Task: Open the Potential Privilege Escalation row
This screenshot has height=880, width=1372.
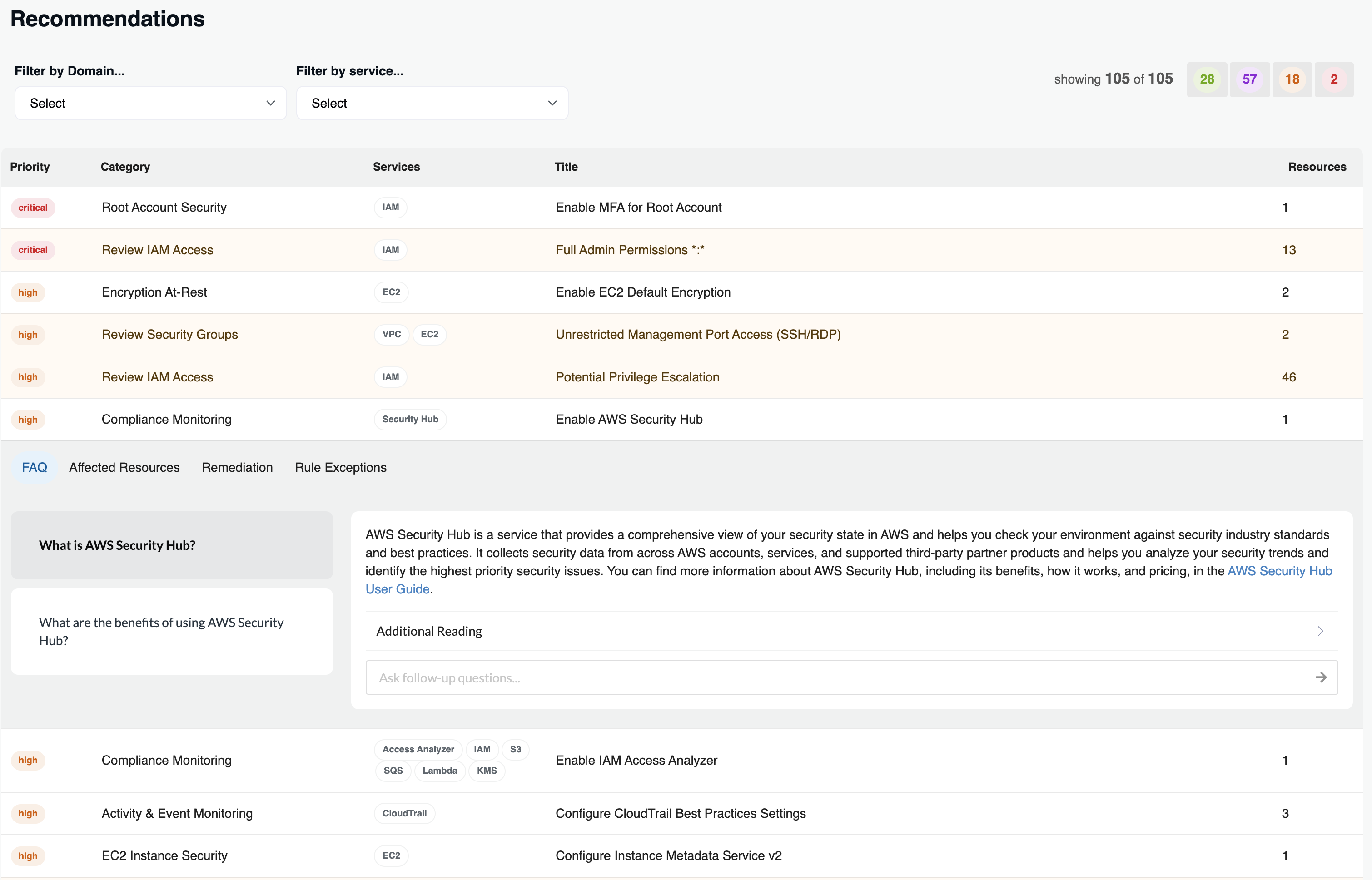Action: point(681,377)
